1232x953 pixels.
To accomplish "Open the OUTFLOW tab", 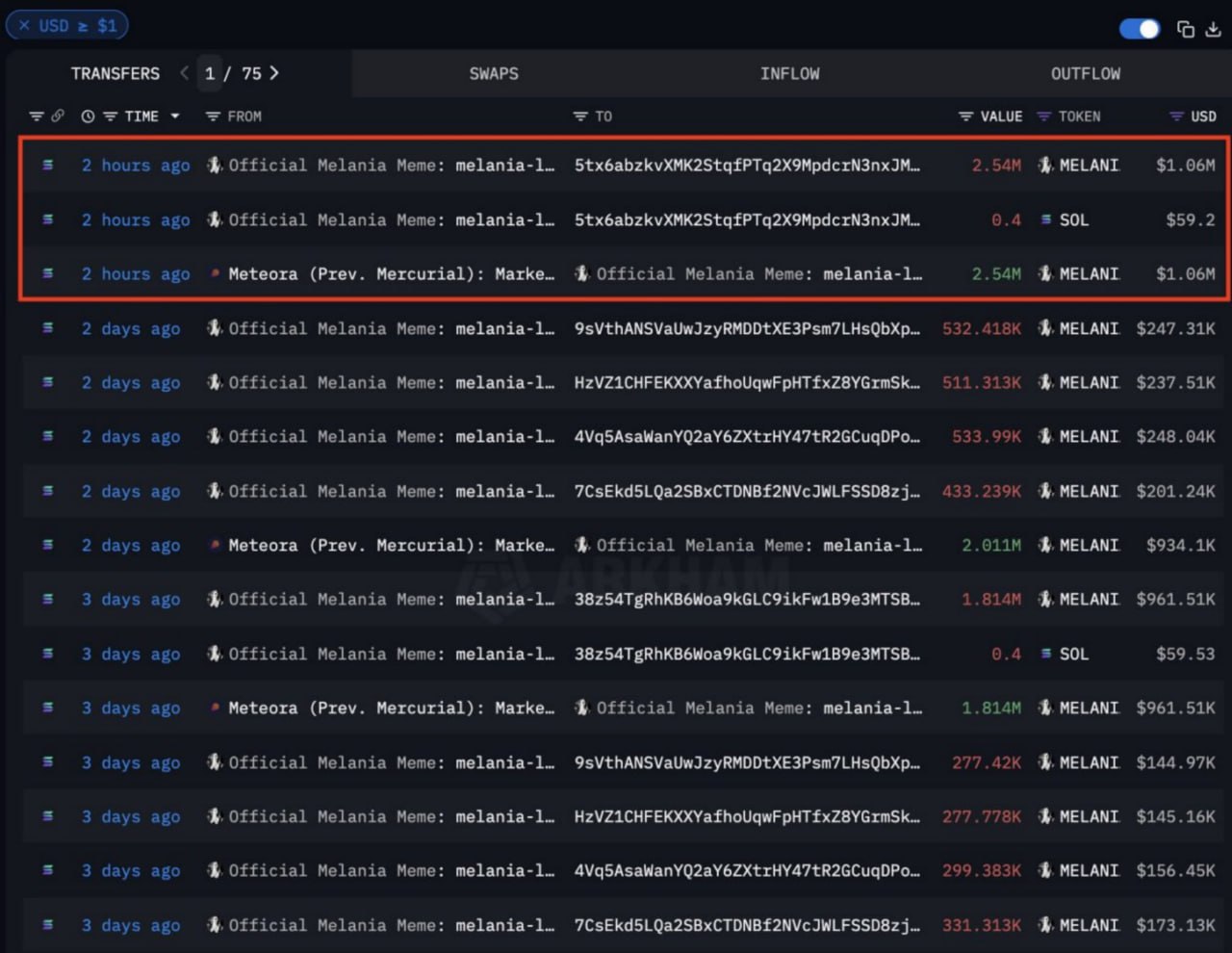I will [1086, 73].
